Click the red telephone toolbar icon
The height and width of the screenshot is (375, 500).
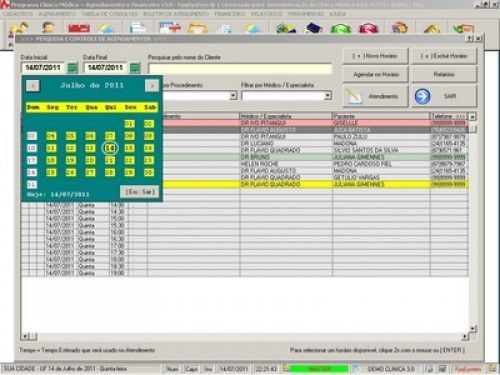point(368,29)
